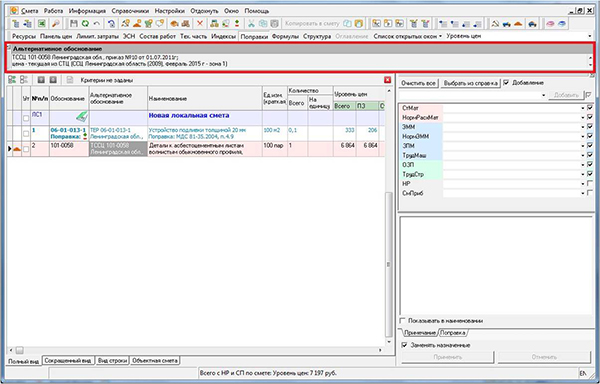Image resolution: width=600 pixels, height=384 pixels.
Task: Open the Индексы panel button
Action: 223,36
